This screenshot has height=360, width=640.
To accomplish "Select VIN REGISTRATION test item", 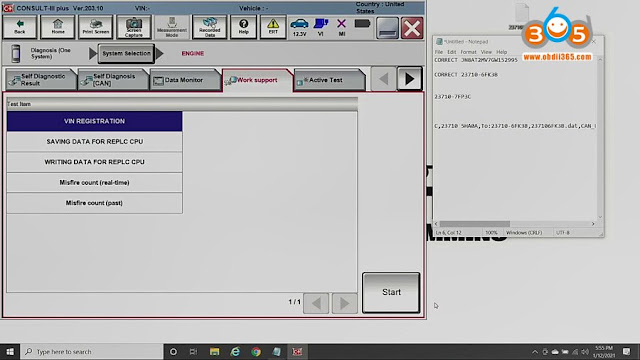I will coord(94,121).
